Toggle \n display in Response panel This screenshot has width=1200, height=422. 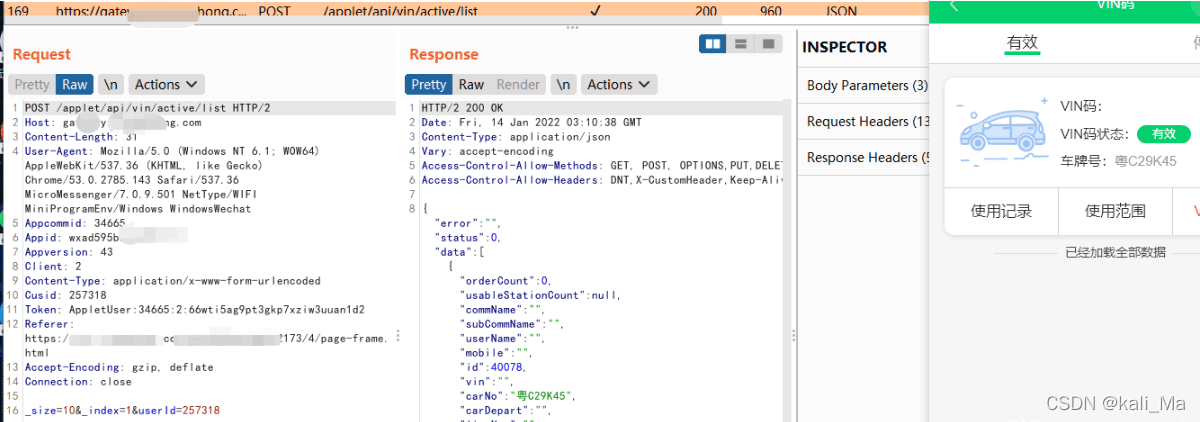tap(564, 85)
